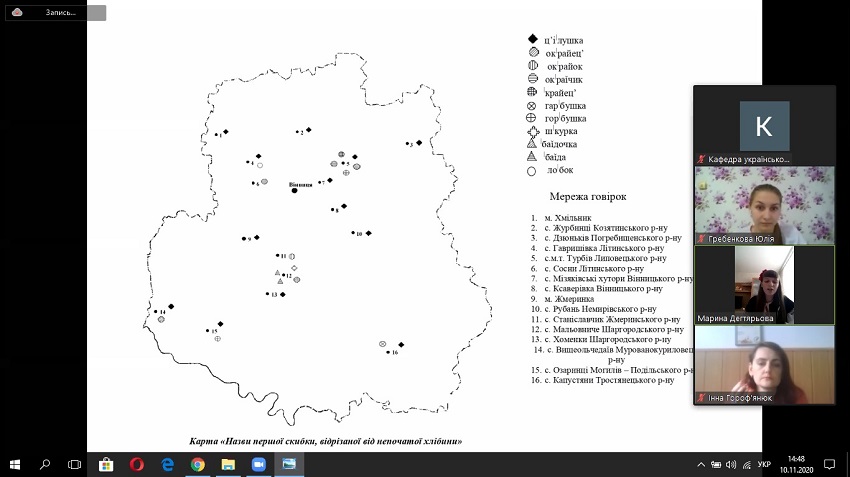The height and width of the screenshot is (477, 850).
Task: Open Opera browser from taskbar
Action: tap(137, 465)
